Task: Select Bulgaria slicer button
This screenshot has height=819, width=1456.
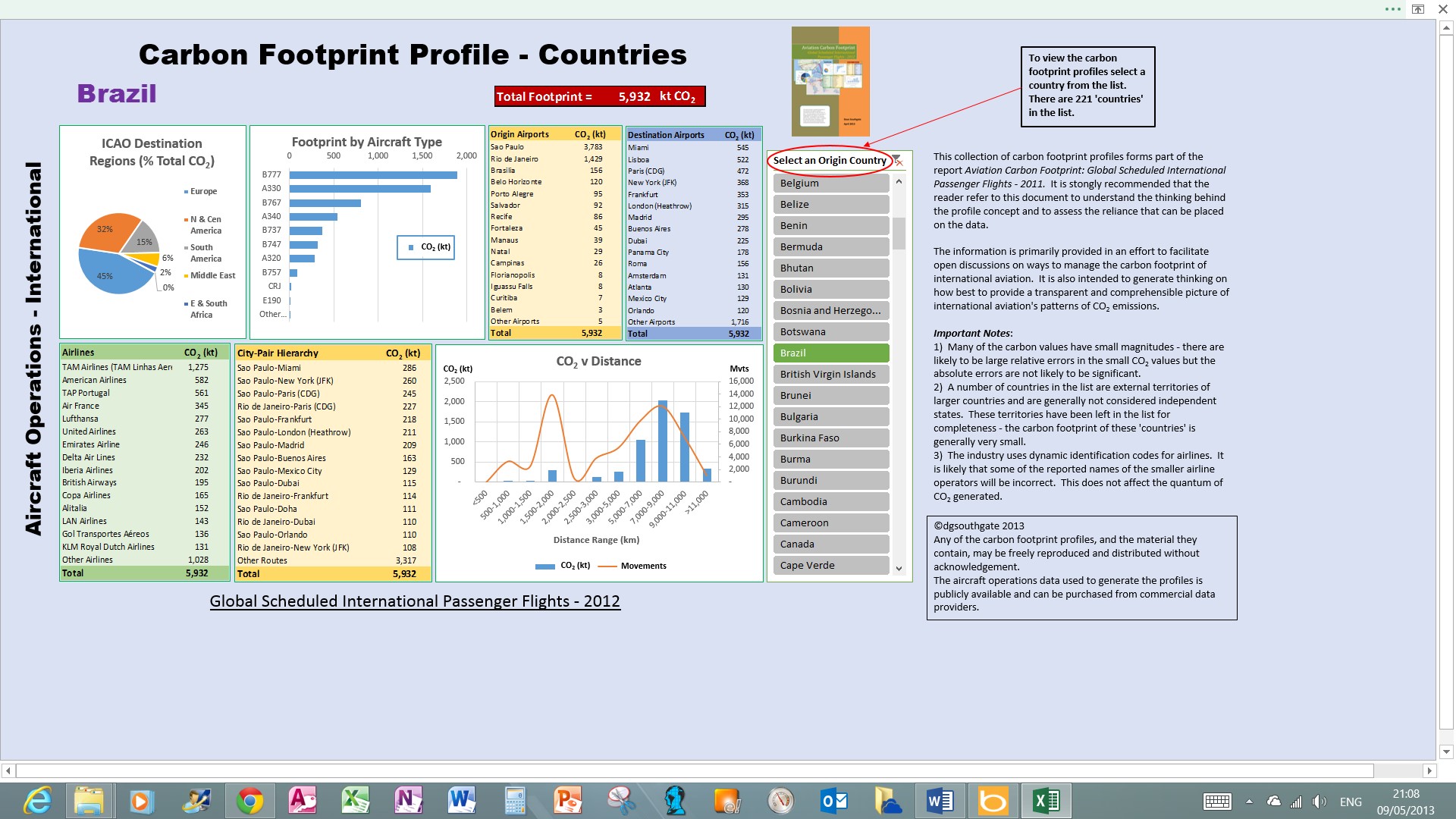Action: pos(830,416)
